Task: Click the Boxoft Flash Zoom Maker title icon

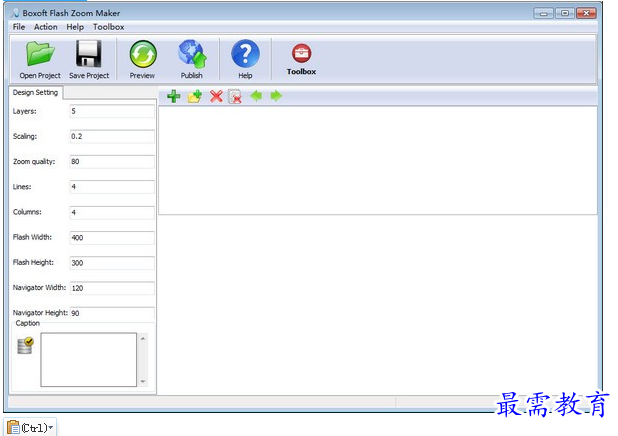Action: [x=15, y=13]
